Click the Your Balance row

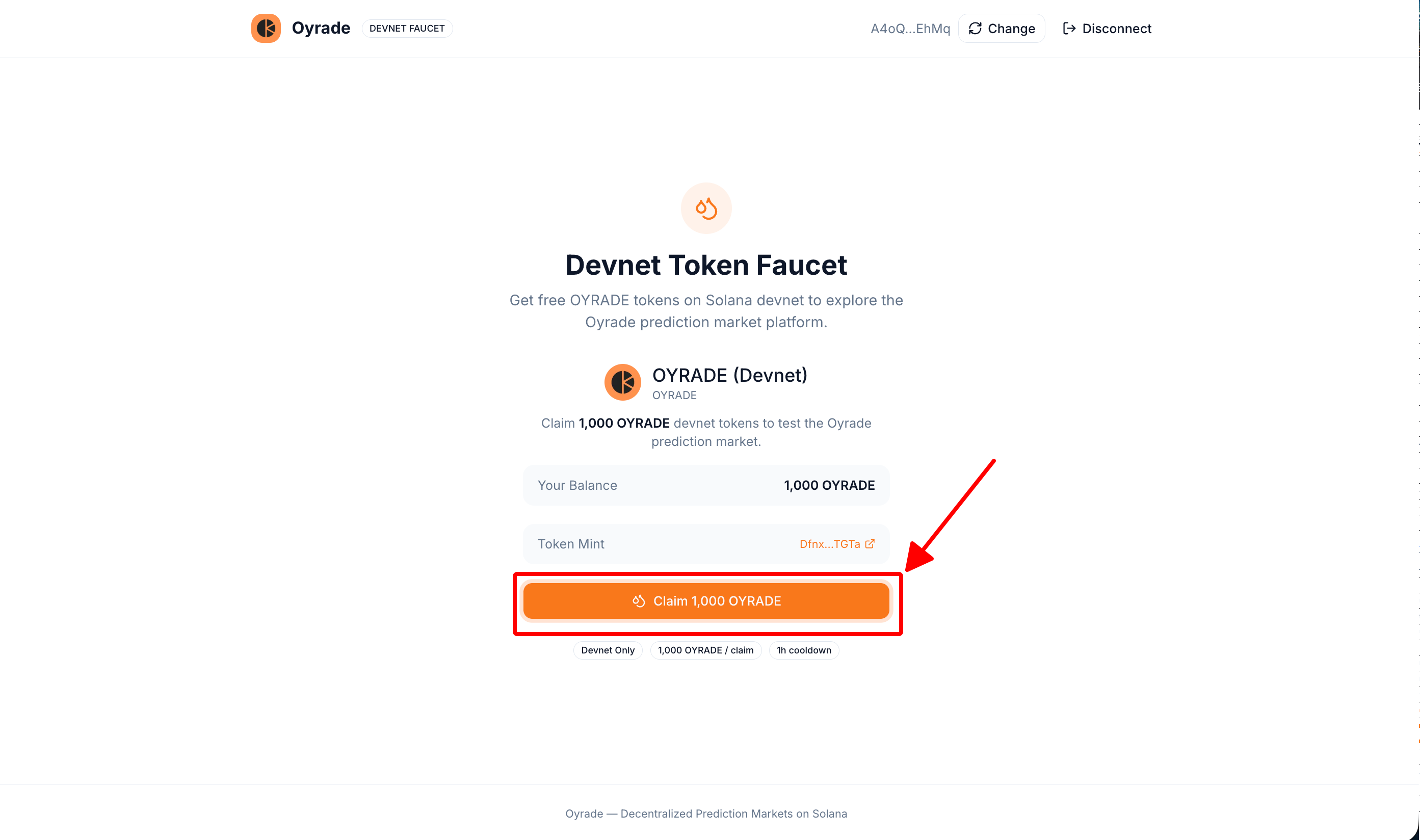click(706, 485)
